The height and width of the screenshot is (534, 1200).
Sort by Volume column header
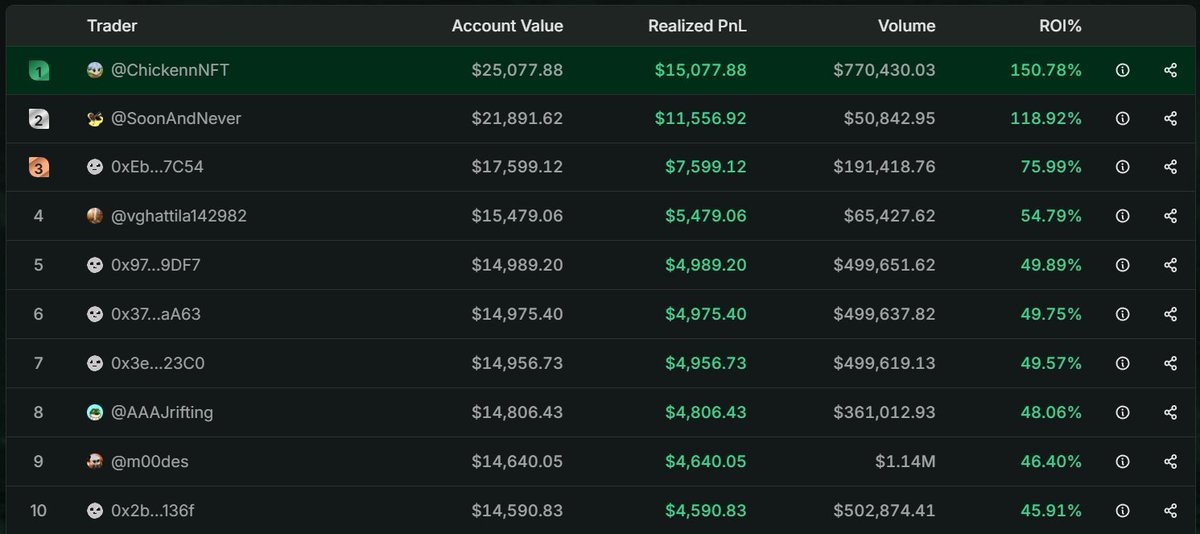(906, 26)
